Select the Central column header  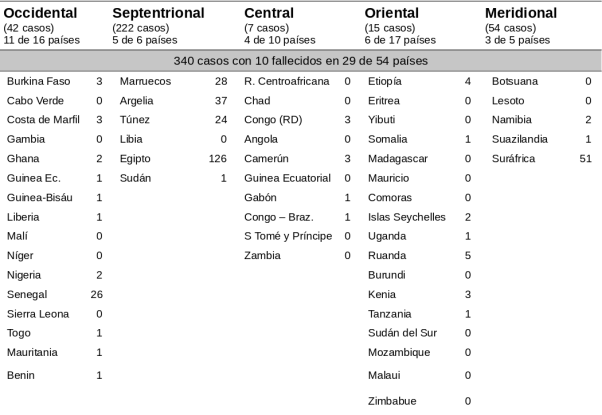(269, 12)
